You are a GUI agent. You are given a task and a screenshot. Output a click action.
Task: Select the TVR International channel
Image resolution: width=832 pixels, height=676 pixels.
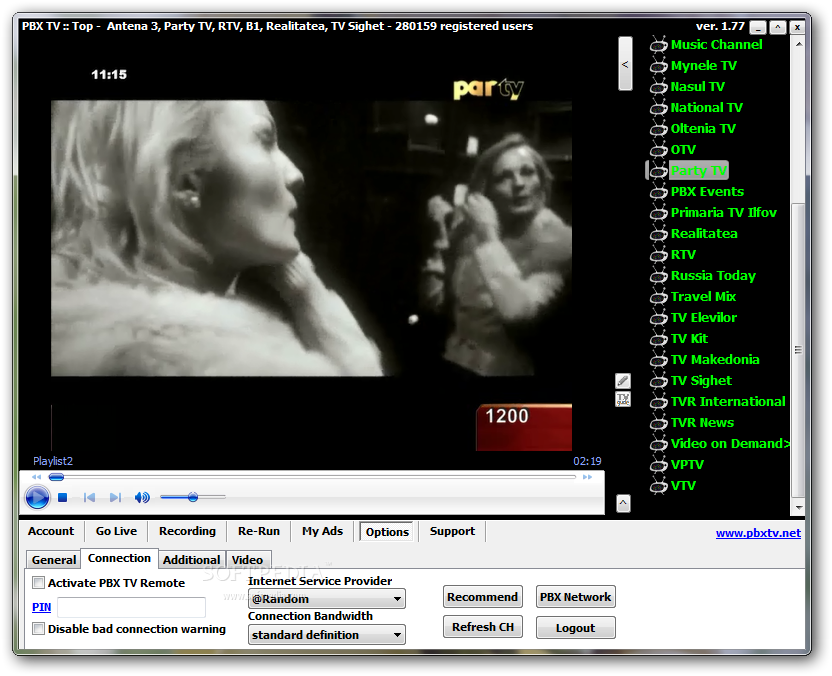click(727, 402)
